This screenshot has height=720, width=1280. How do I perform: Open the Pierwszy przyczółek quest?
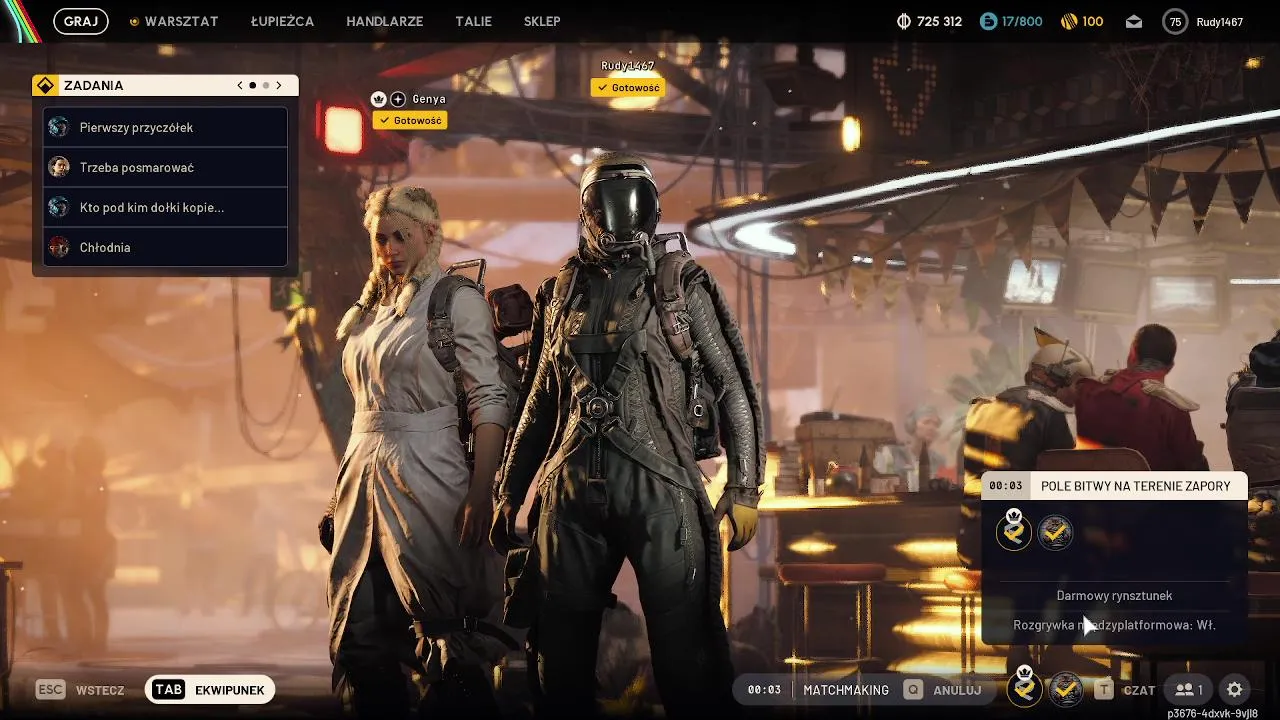point(165,127)
